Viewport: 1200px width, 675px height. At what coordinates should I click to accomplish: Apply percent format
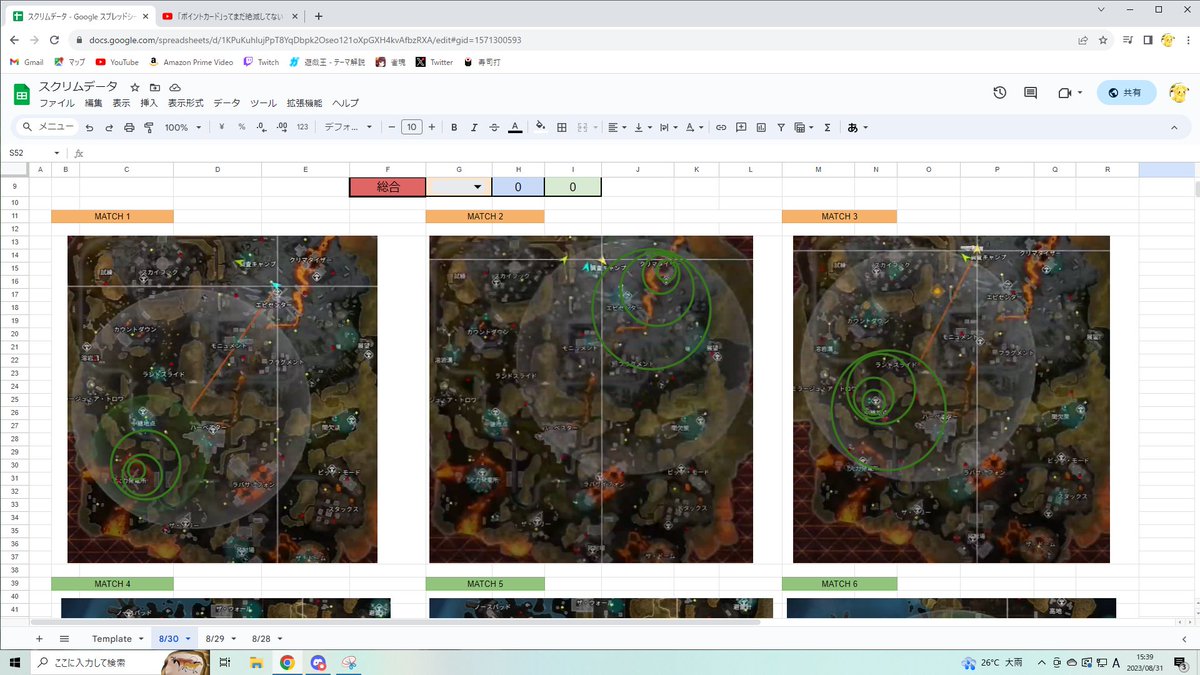coord(242,128)
